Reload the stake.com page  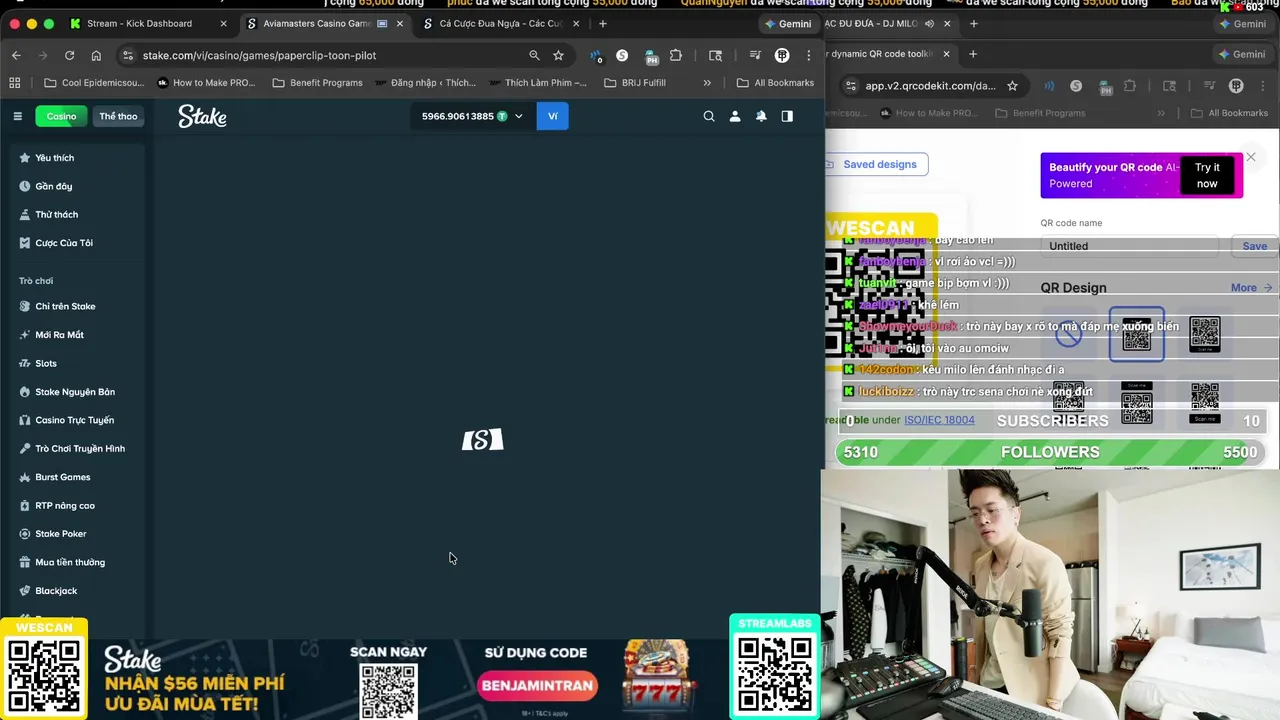(x=69, y=55)
